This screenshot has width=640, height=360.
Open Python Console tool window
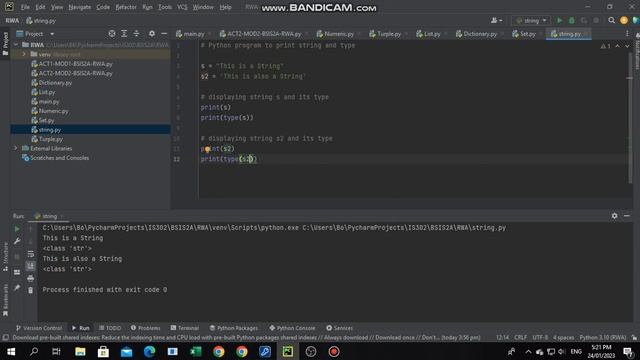292,328
